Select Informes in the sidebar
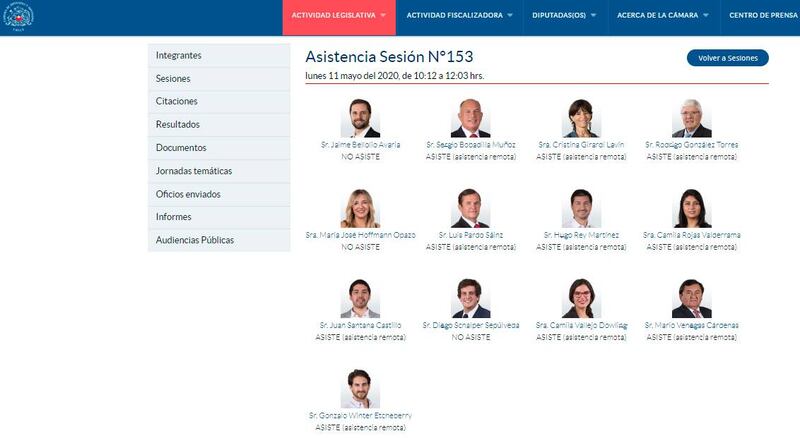 pyautogui.click(x=219, y=217)
